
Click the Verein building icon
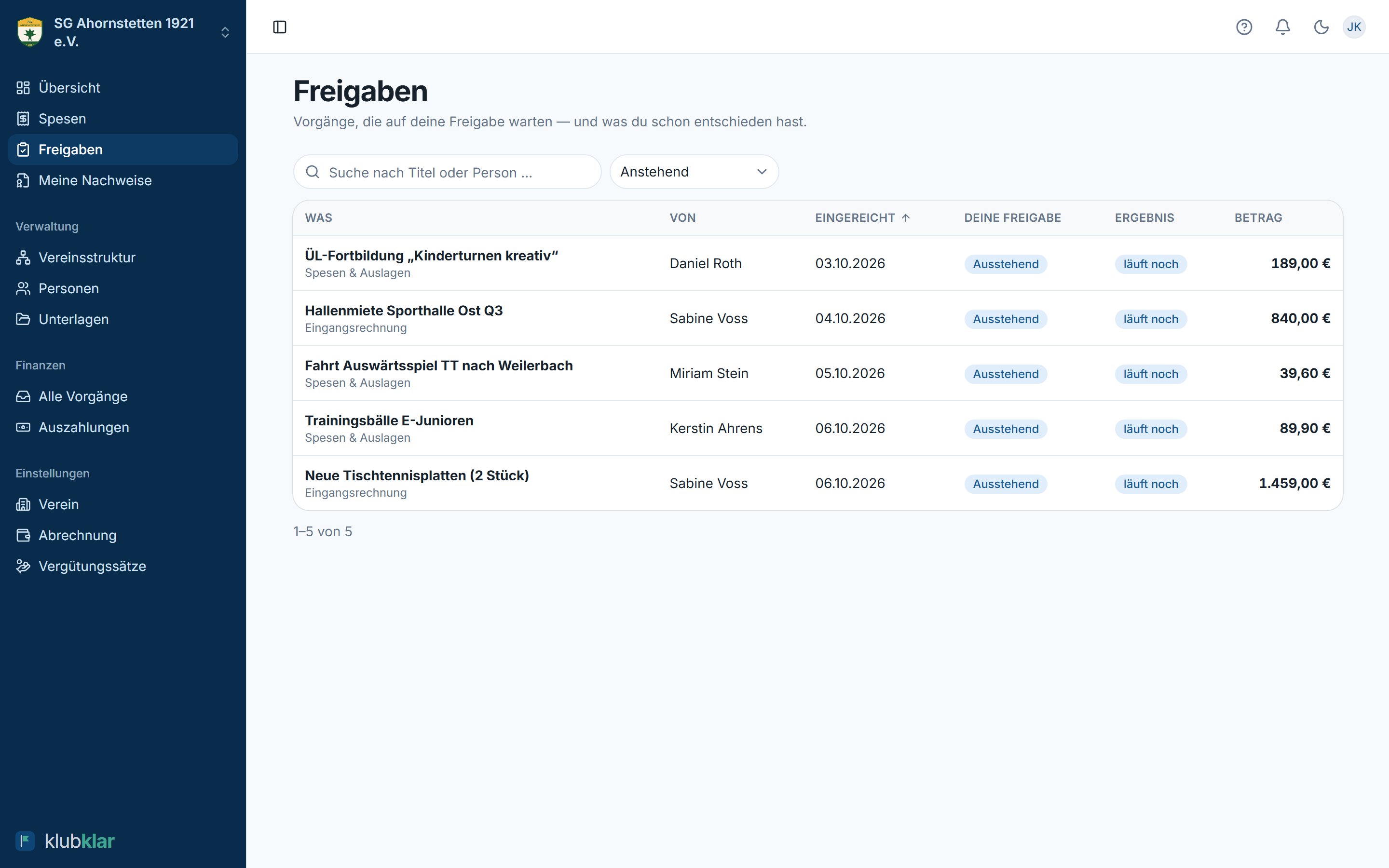coord(23,504)
